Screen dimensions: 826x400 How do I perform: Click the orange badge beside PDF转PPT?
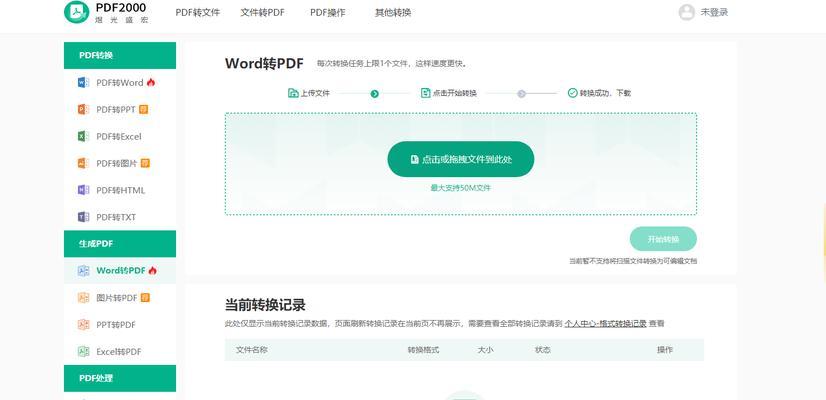click(143, 109)
